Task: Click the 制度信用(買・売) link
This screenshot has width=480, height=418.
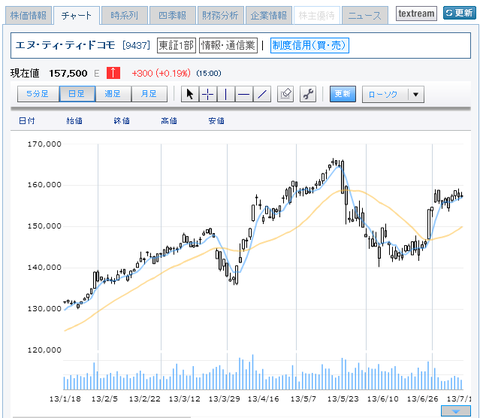Action: (x=309, y=45)
